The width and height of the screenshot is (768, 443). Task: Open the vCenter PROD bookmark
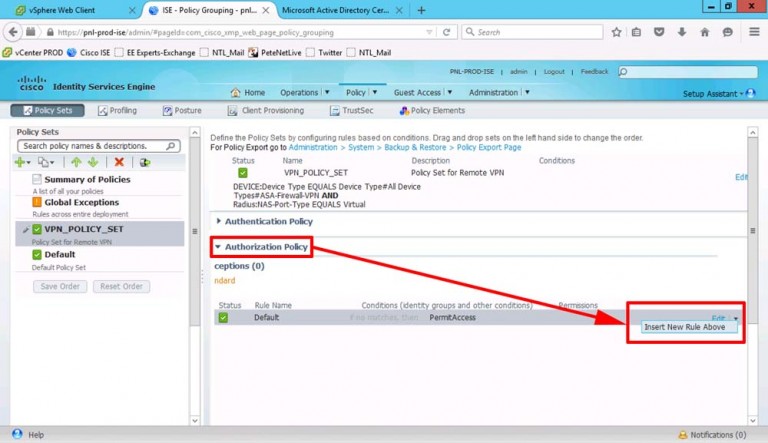pyautogui.click(x=33, y=52)
